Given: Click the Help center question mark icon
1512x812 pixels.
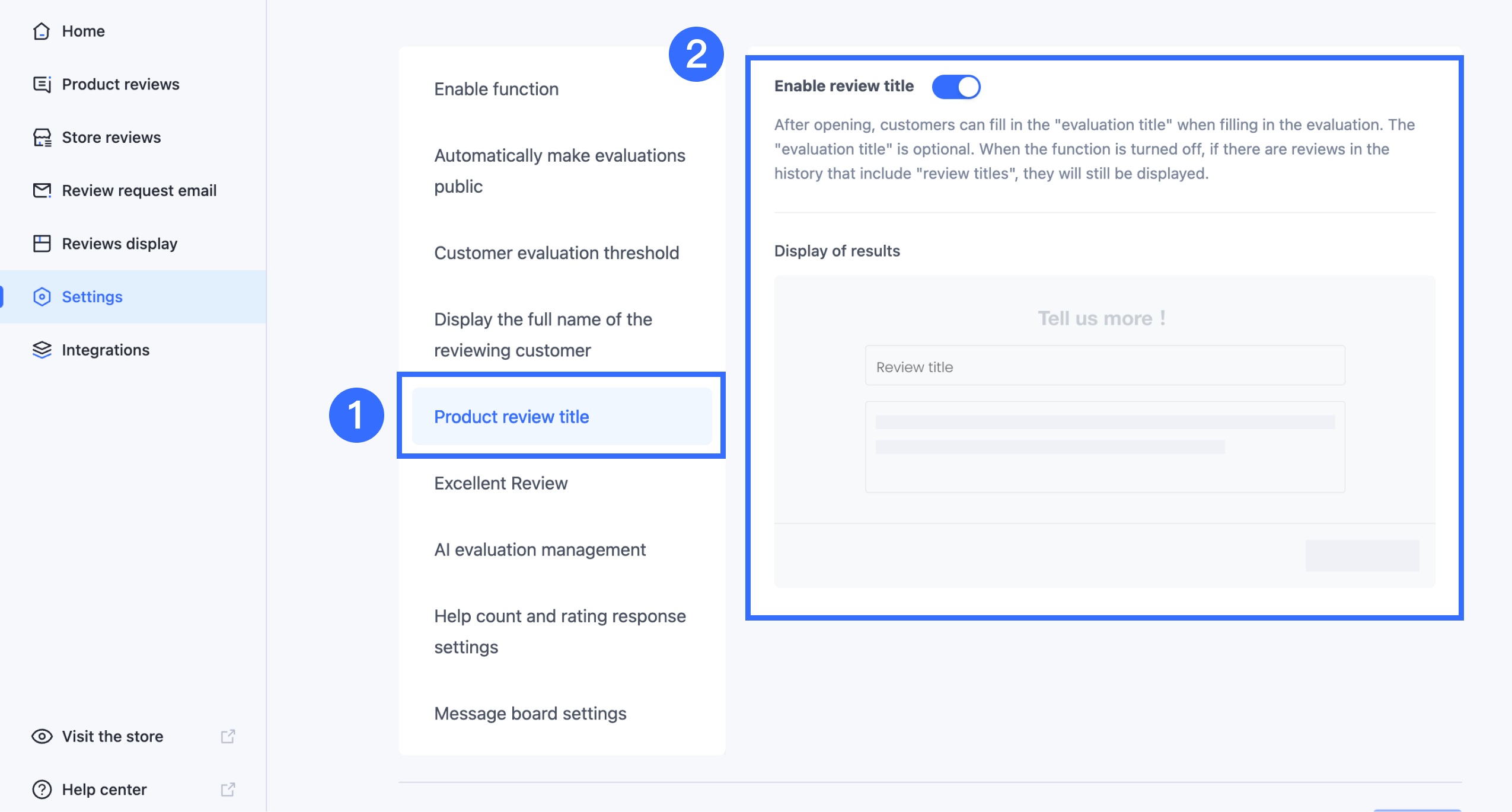Looking at the screenshot, I should pyautogui.click(x=42, y=789).
